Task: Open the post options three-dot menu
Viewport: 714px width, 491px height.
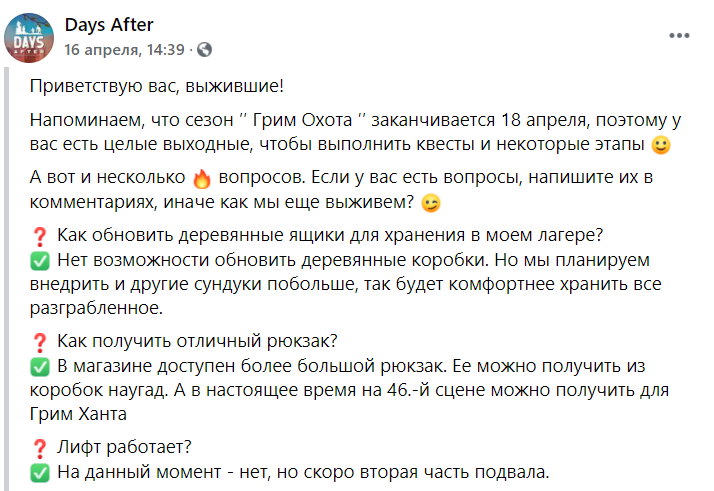Action: click(679, 34)
